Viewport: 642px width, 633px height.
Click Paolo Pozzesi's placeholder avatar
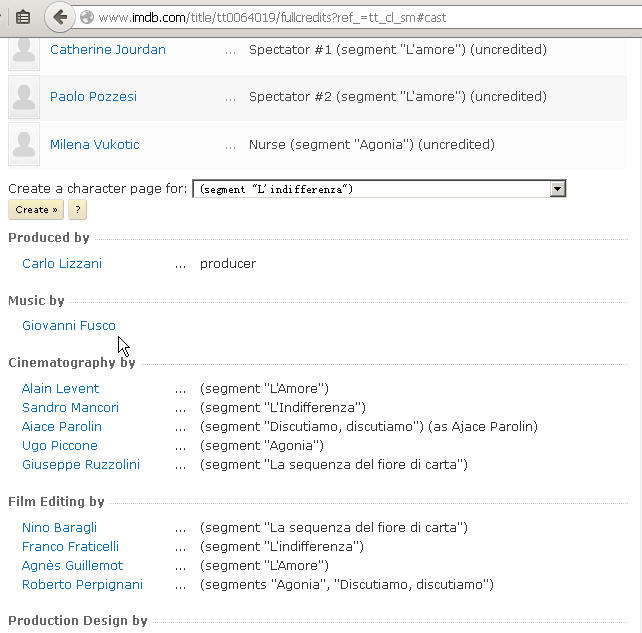pos(24,97)
